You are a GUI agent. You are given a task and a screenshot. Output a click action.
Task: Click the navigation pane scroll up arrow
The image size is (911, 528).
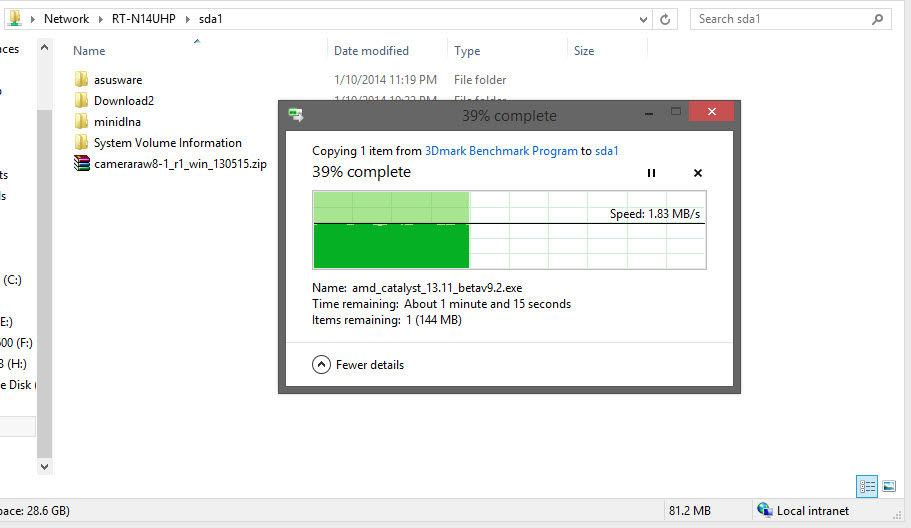(45, 48)
